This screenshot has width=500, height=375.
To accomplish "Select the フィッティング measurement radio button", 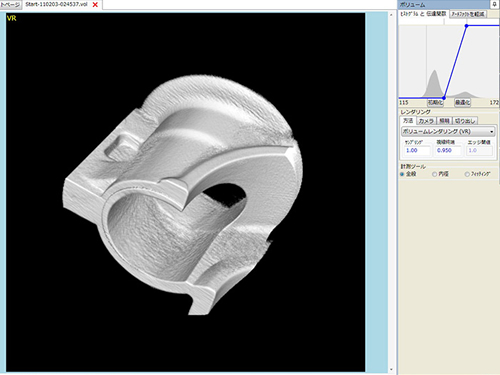I will pyautogui.click(x=467, y=174).
